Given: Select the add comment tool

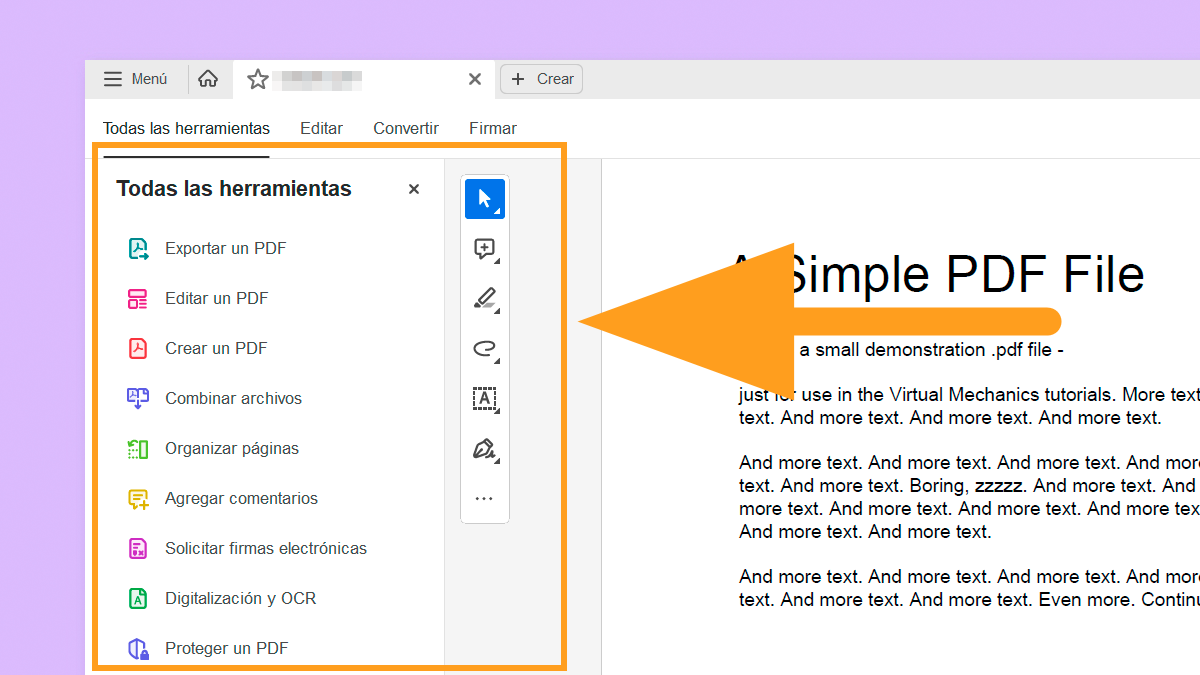Looking at the screenshot, I should point(483,248).
